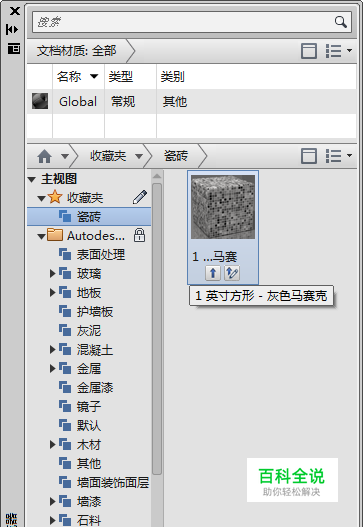Expand the 木材 category
363x527 pixels.
pyautogui.click(x=52, y=445)
